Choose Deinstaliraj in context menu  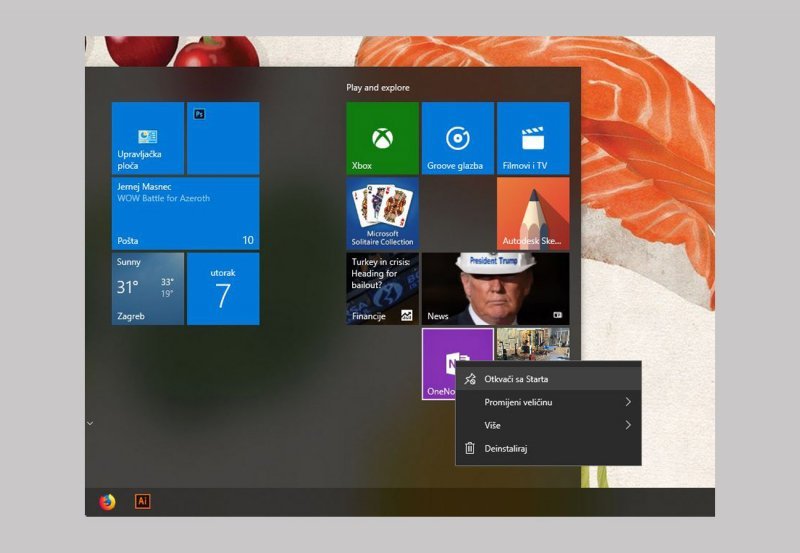tap(548, 448)
